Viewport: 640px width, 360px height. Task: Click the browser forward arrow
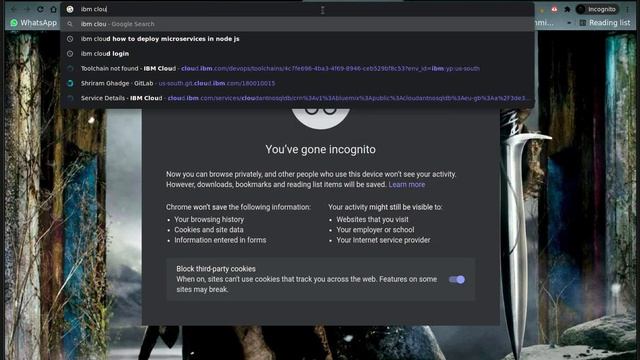27,9
